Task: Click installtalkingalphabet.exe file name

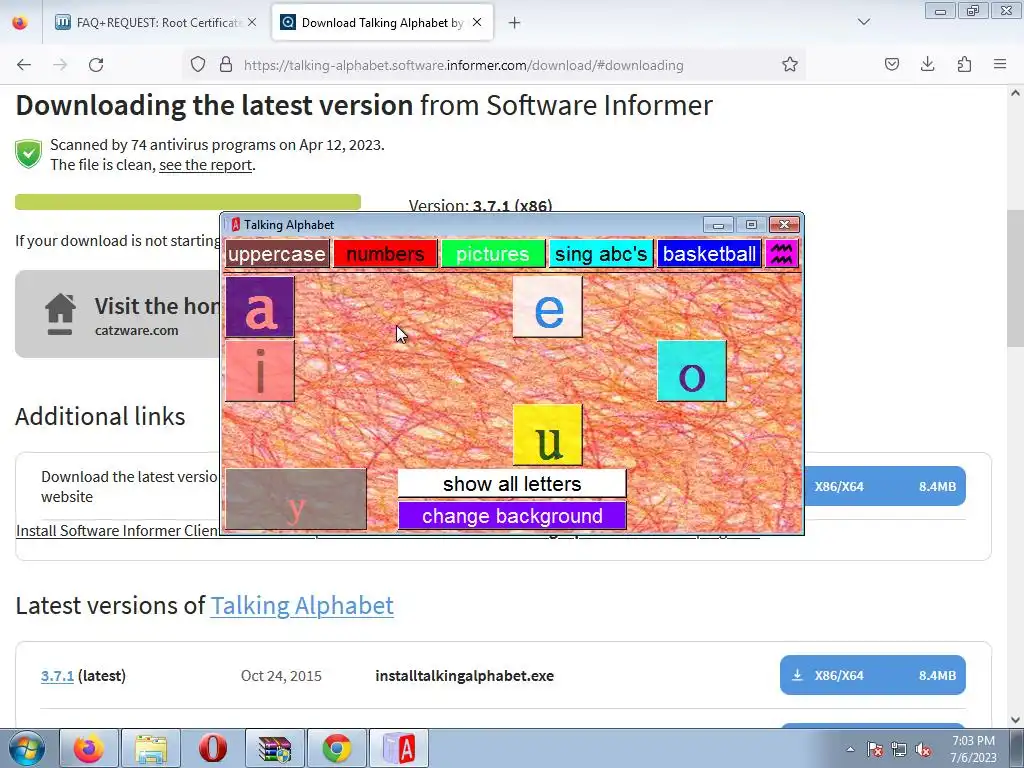Action: 464,676
